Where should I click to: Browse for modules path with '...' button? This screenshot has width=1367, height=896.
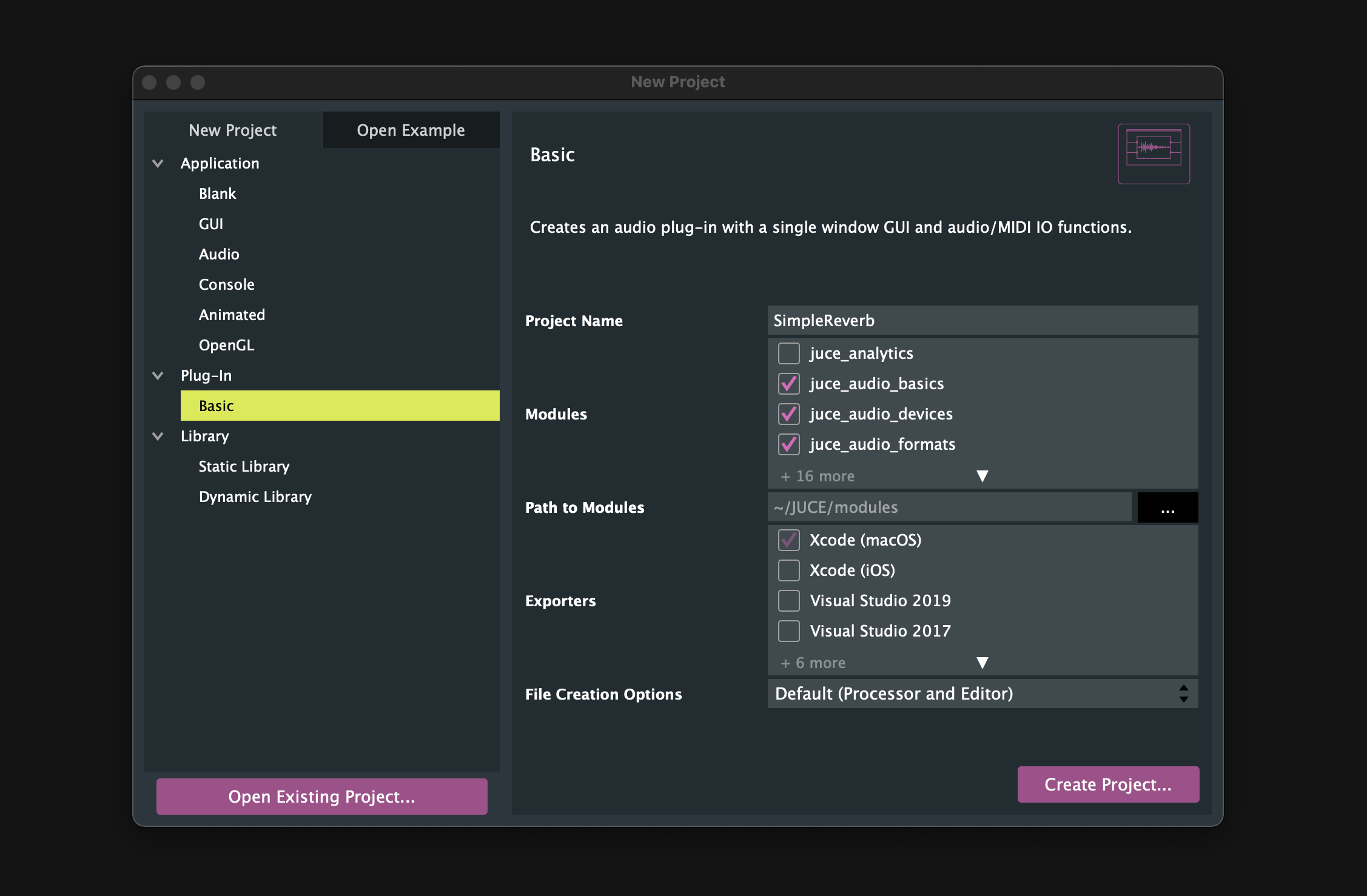(1167, 507)
